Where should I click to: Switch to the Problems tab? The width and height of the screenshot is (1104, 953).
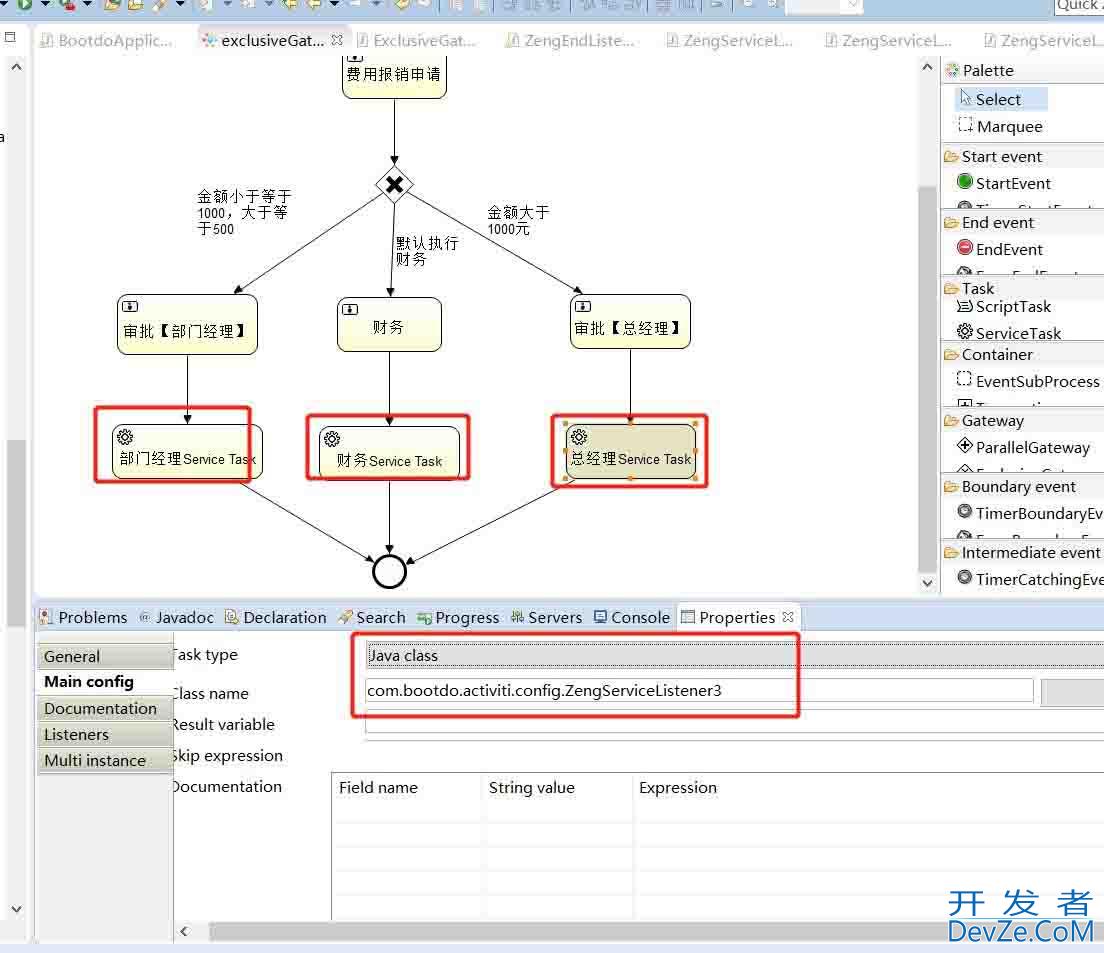pos(92,617)
